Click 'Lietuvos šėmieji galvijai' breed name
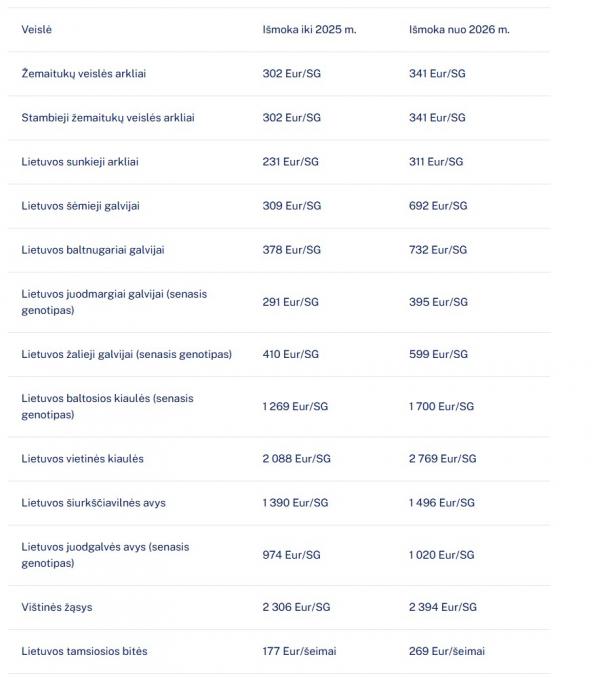The width and height of the screenshot is (600, 678). pos(81,206)
